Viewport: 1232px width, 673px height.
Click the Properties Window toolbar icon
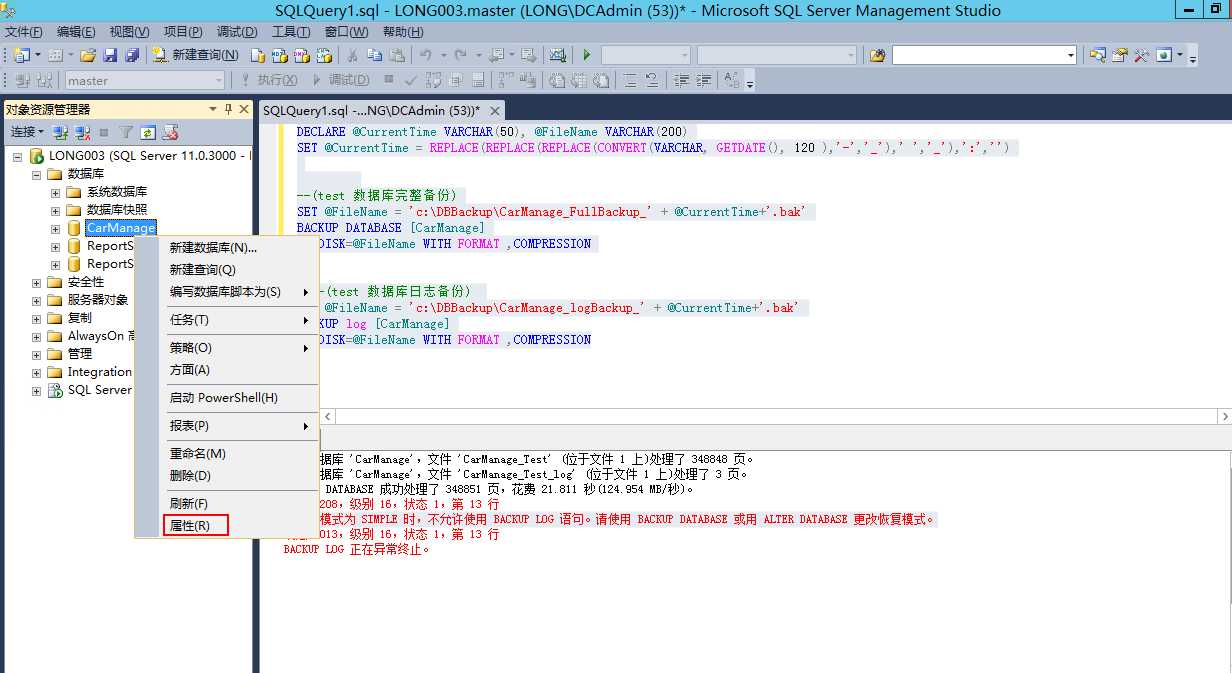(x=1120, y=55)
